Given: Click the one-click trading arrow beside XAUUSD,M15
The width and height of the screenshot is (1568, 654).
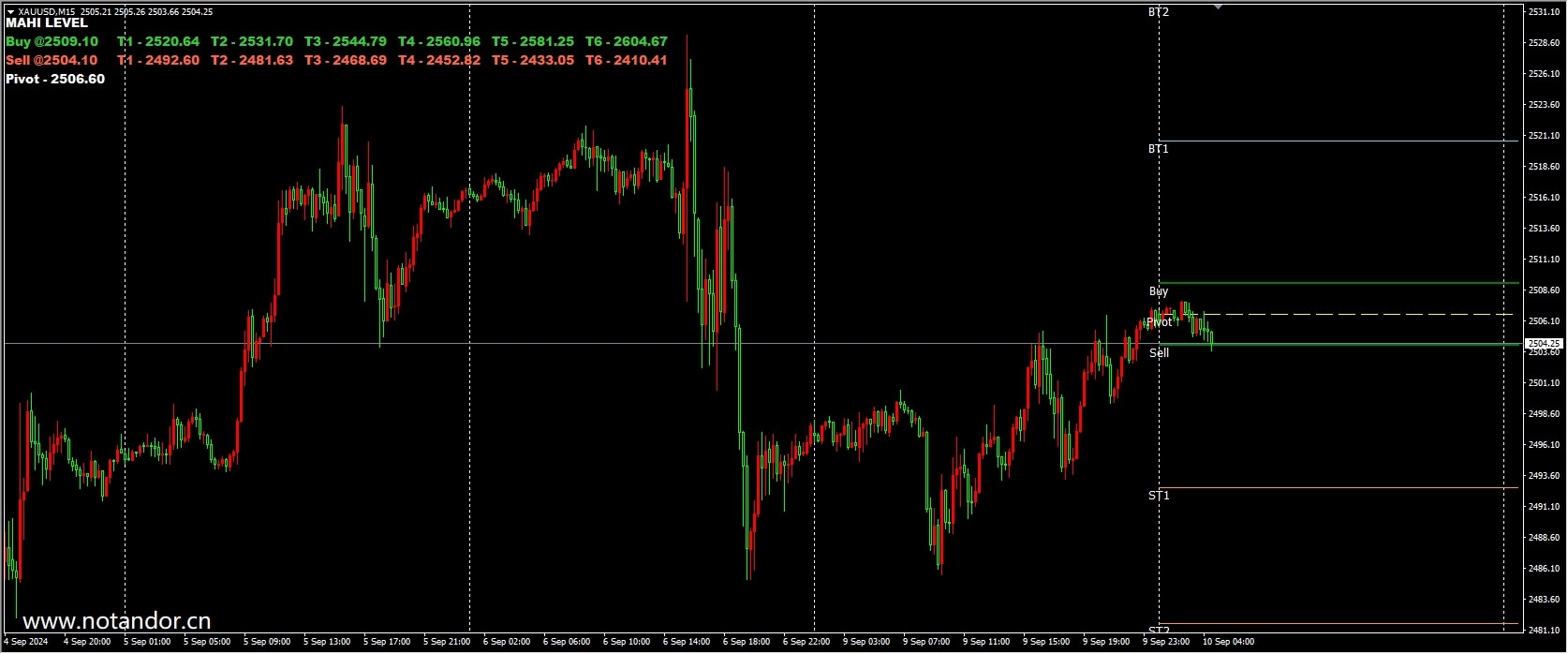Looking at the screenshot, I should click(10, 12).
